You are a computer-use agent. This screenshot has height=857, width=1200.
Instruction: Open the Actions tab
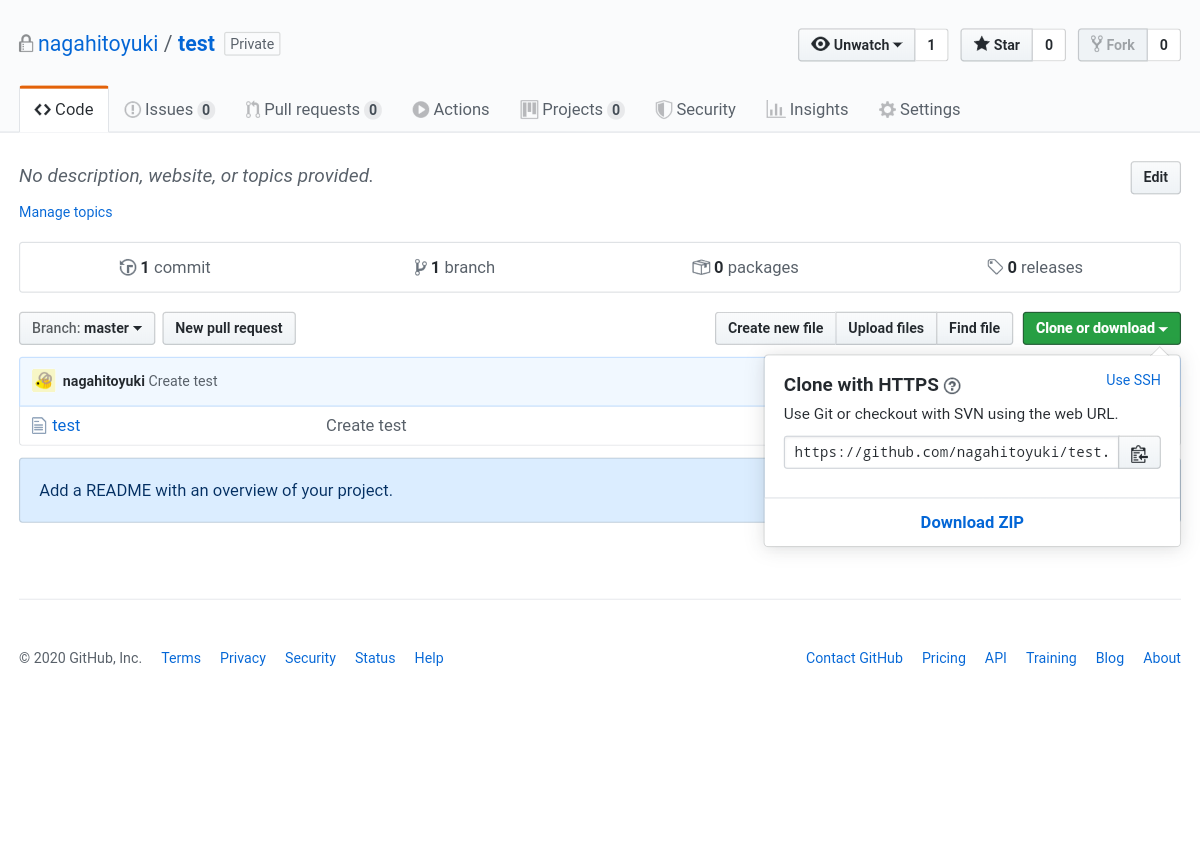(x=451, y=110)
